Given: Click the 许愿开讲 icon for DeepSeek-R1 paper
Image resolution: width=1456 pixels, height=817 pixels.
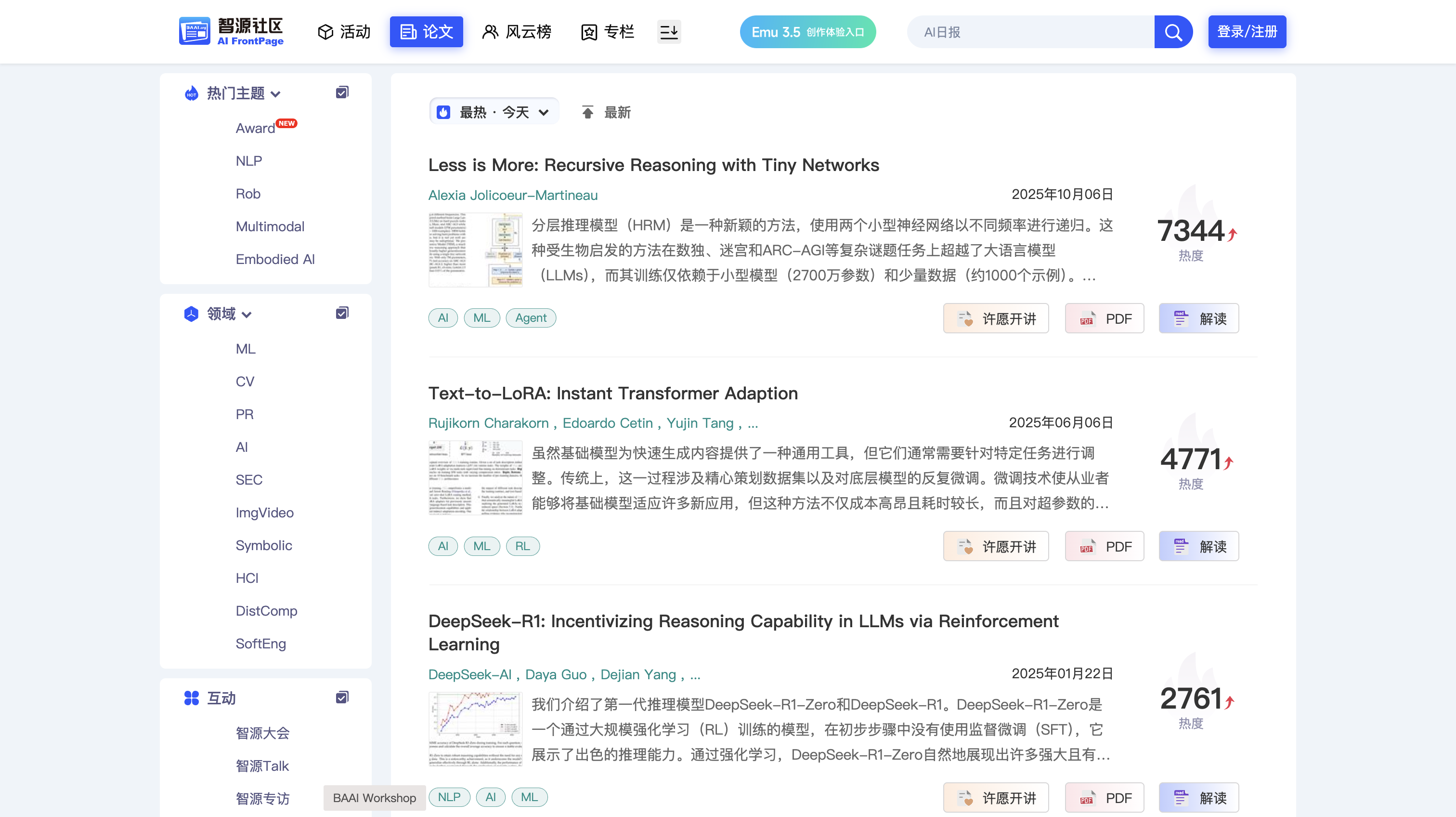Looking at the screenshot, I should tap(965, 798).
